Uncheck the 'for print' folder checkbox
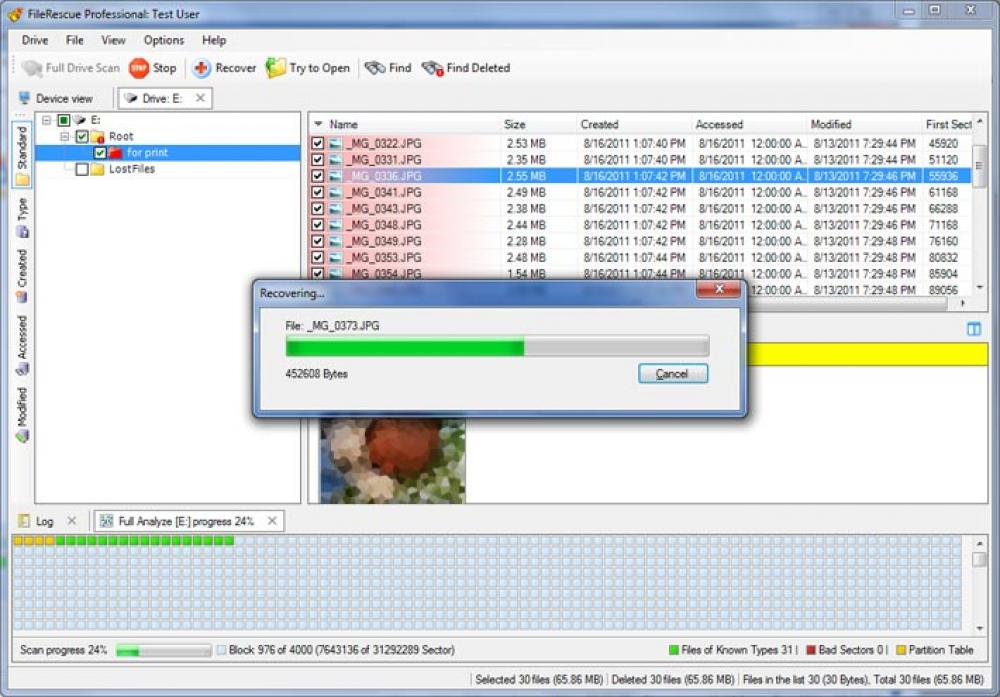The height and width of the screenshot is (697, 1000). tap(100, 153)
